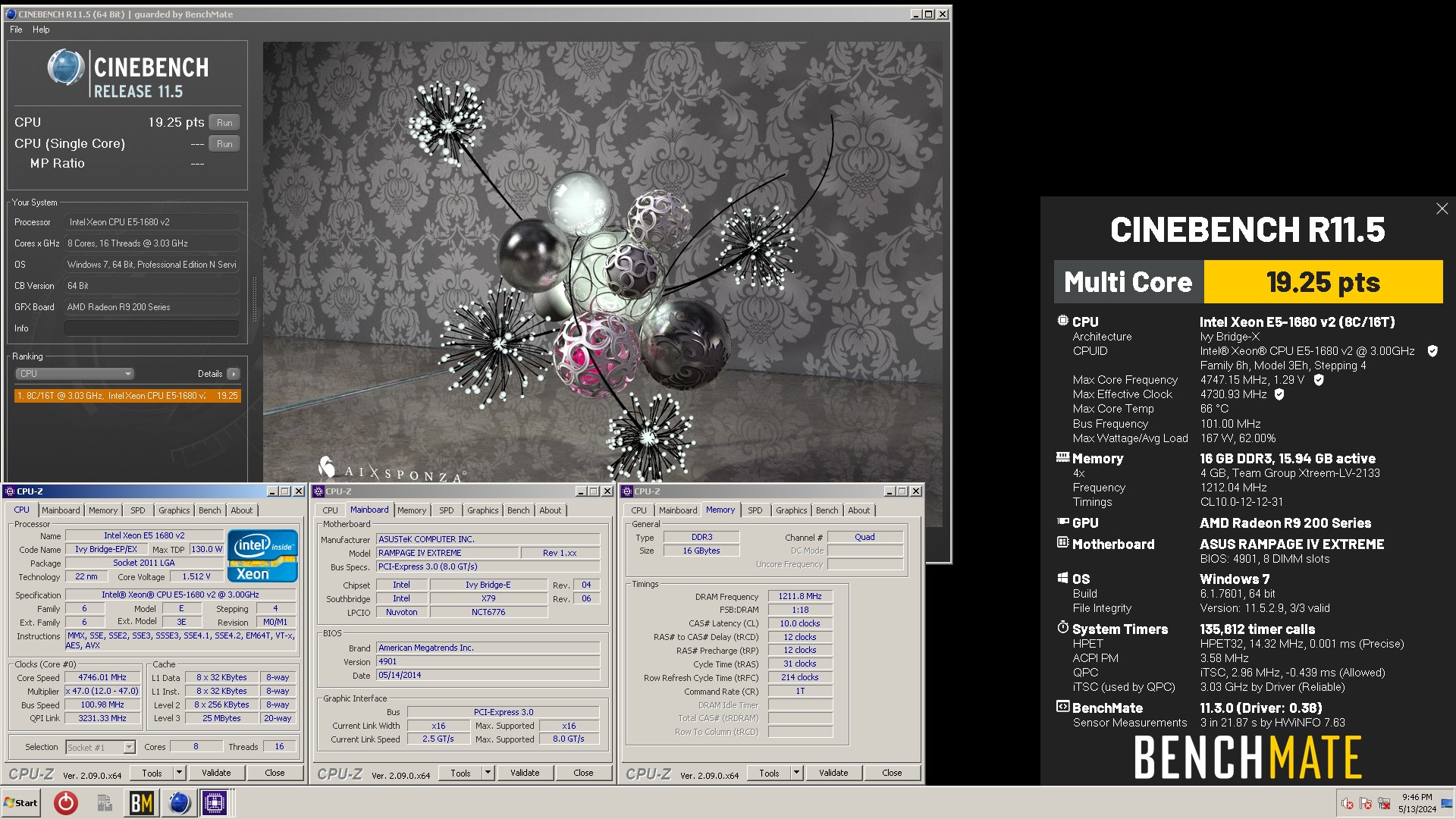
Task: Click the Channel # Quad field
Action: 864,537
